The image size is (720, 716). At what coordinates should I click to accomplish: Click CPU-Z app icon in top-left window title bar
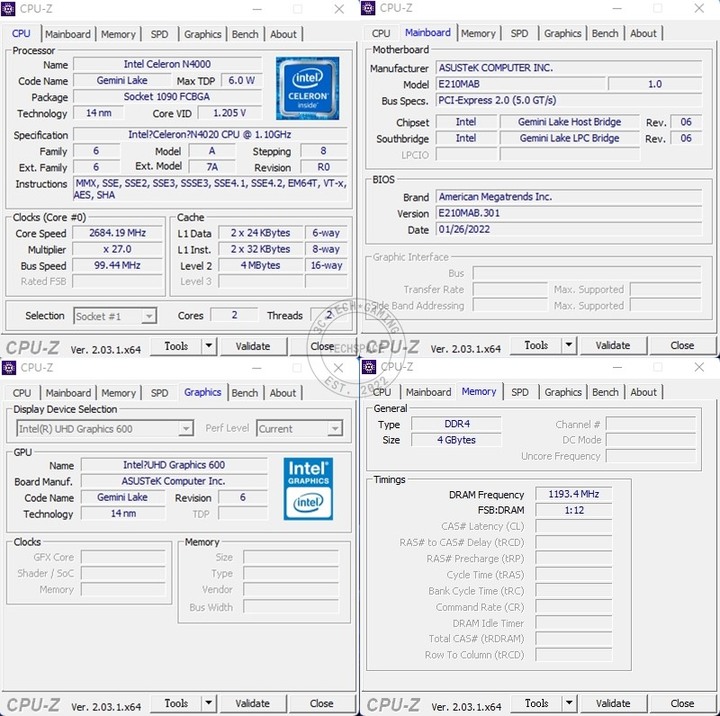(8, 9)
